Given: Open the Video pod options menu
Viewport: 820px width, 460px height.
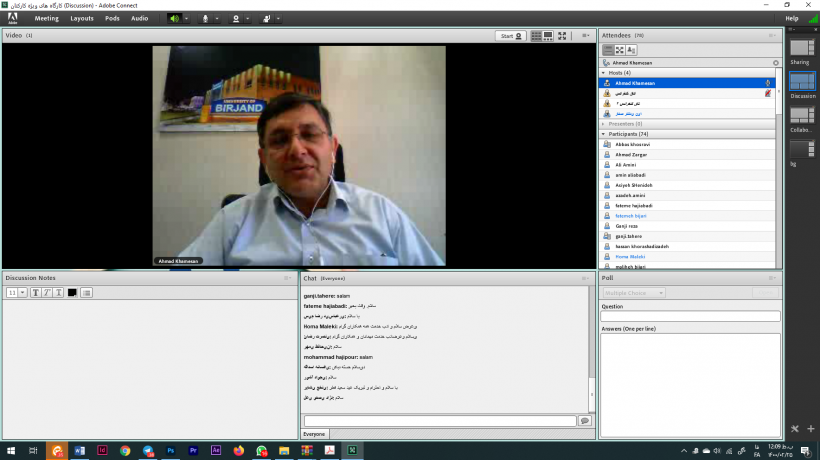Looking at the screenshot, I should point(586,36).
